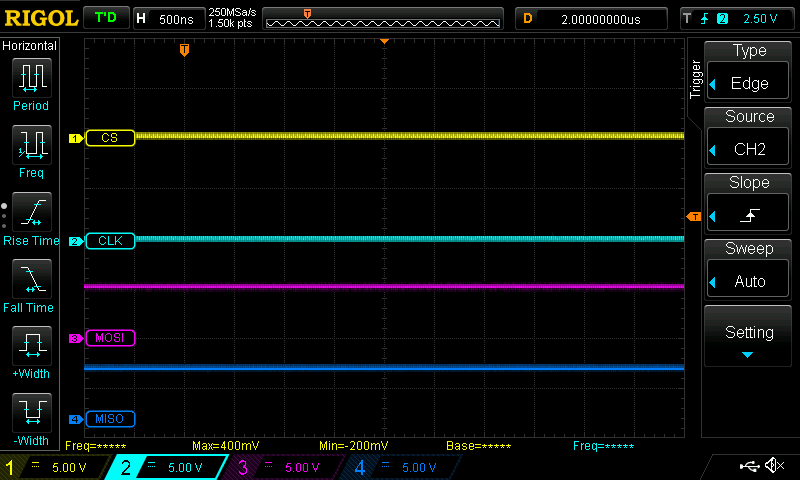Click the rising edge icon in trigger readout
The height and width of the screenshot is (480, 800).
click(705, 19)
